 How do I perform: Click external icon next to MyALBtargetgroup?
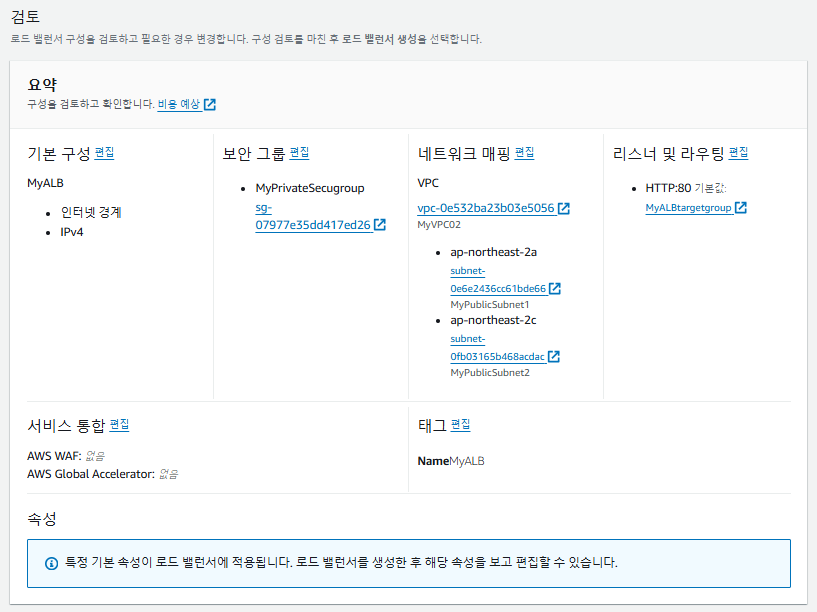741,208
